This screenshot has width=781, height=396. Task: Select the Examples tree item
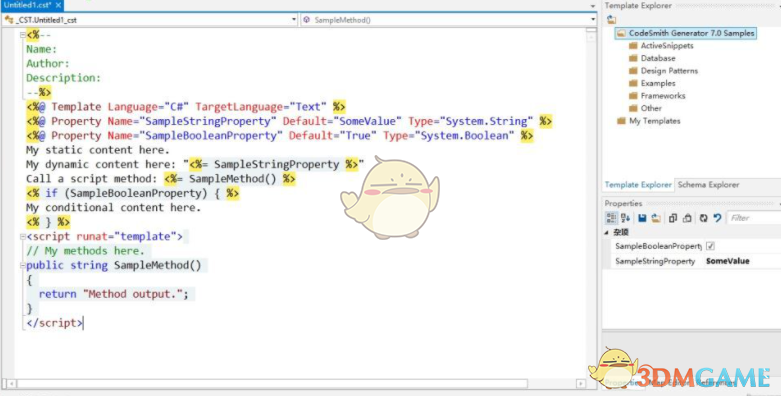658,83
